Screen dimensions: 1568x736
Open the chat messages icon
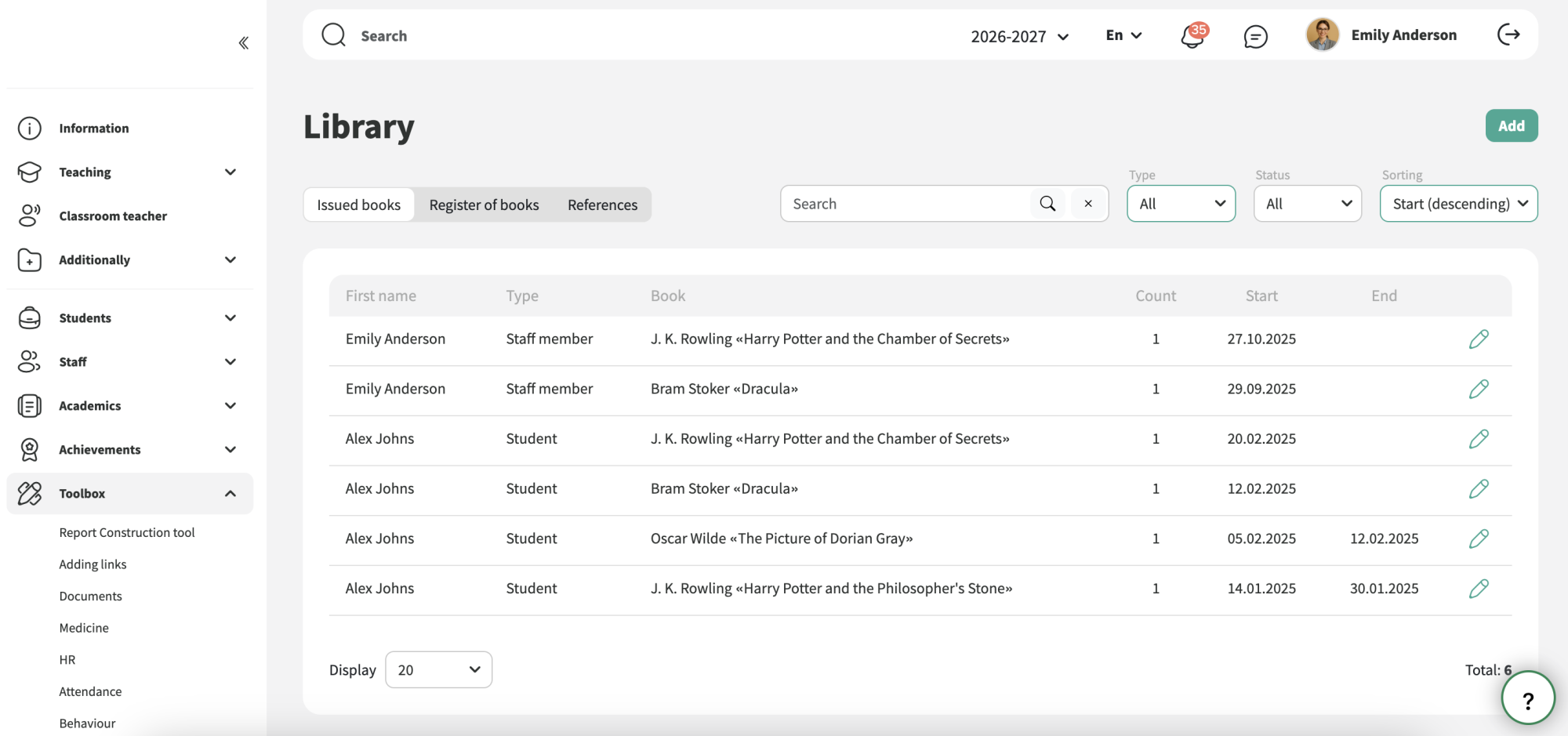[1255, 36]
